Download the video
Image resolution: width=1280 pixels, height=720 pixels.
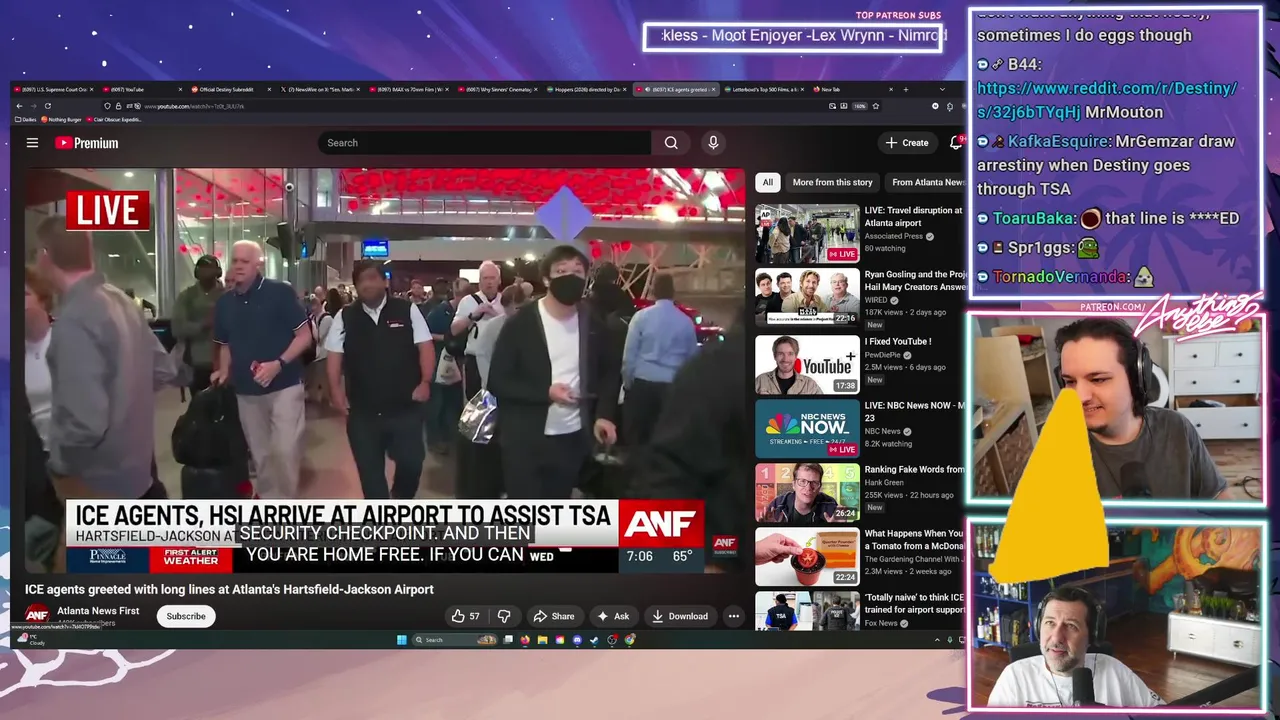click(680, 616)
